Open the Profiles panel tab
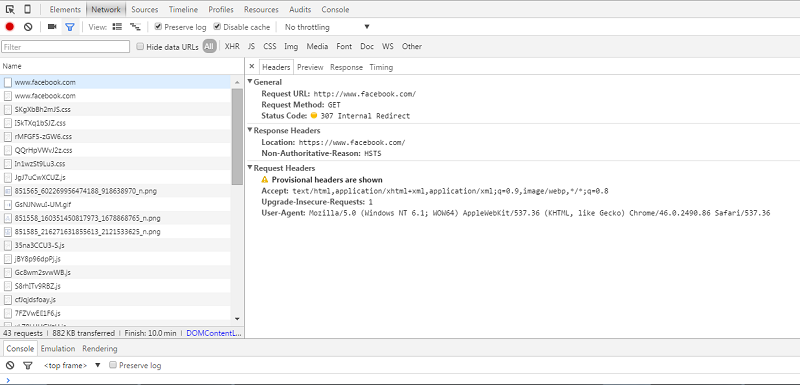The height and width of the screenshot is (385, 800). click(x=221, y=9)
